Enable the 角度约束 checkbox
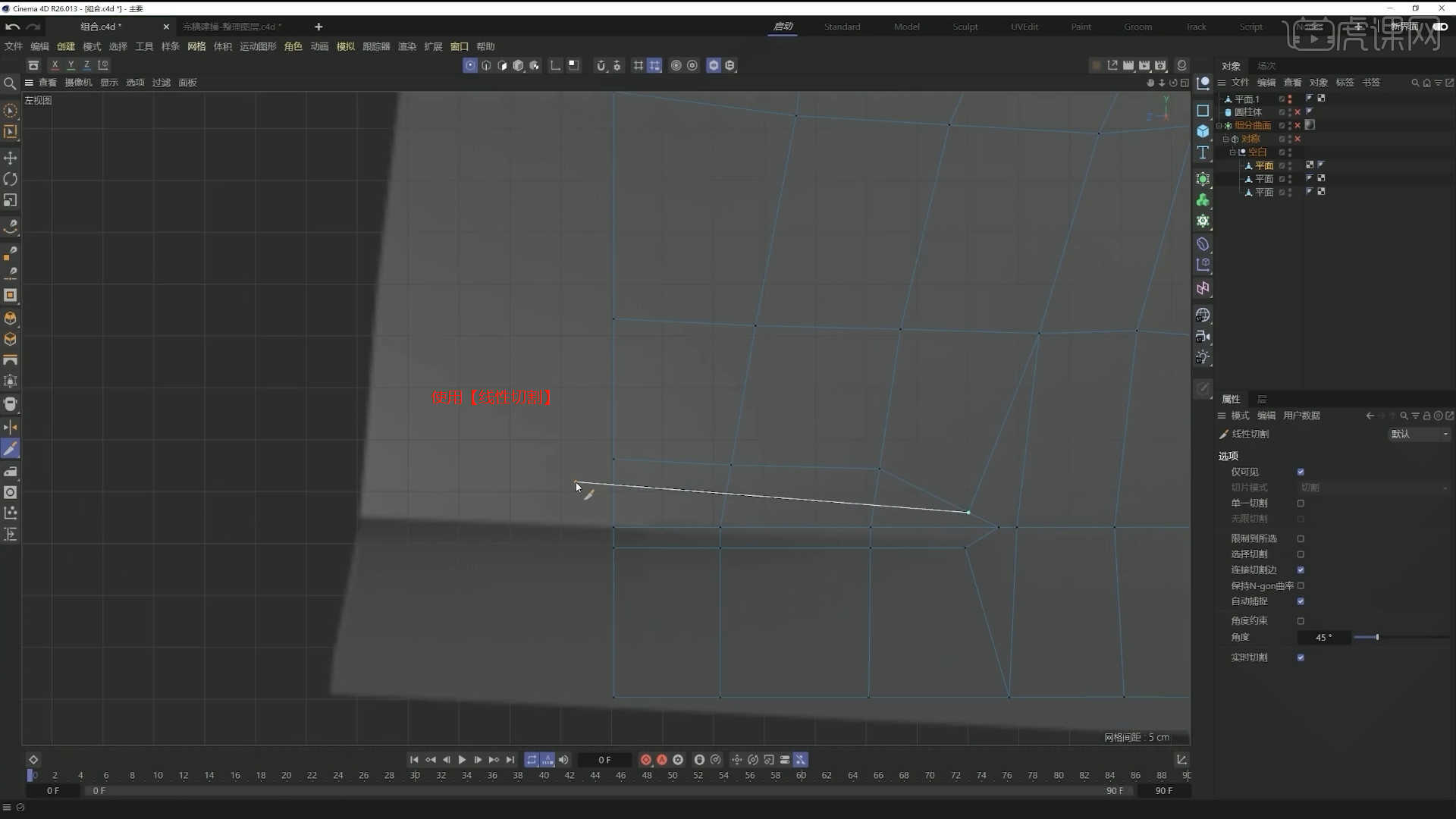The image size is (1456, 819). click(1301, 621)
